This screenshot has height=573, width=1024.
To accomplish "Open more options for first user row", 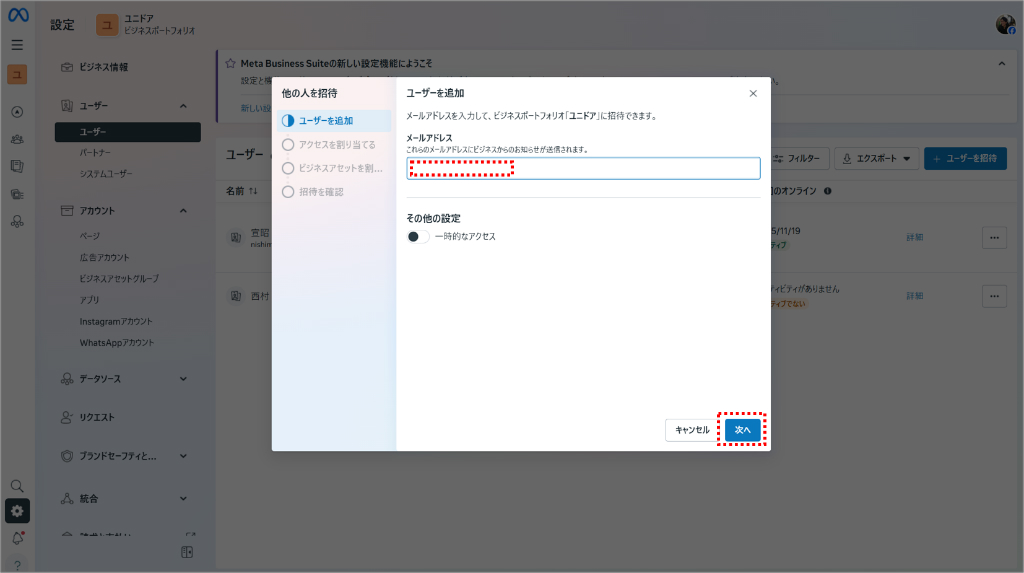I will 994,238.
